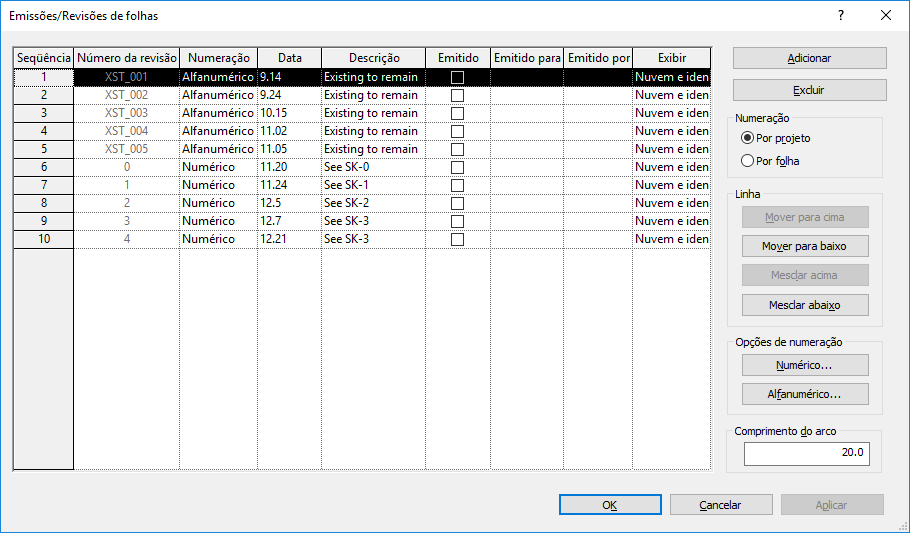
Task: Click the Cancelar button
Action: (x=721, y=505)
